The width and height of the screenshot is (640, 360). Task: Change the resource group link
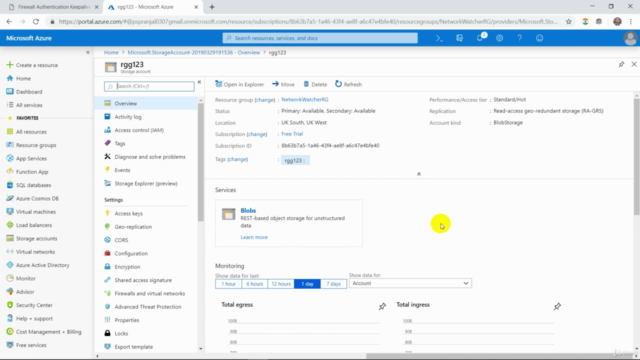click(x=265, y=100)
